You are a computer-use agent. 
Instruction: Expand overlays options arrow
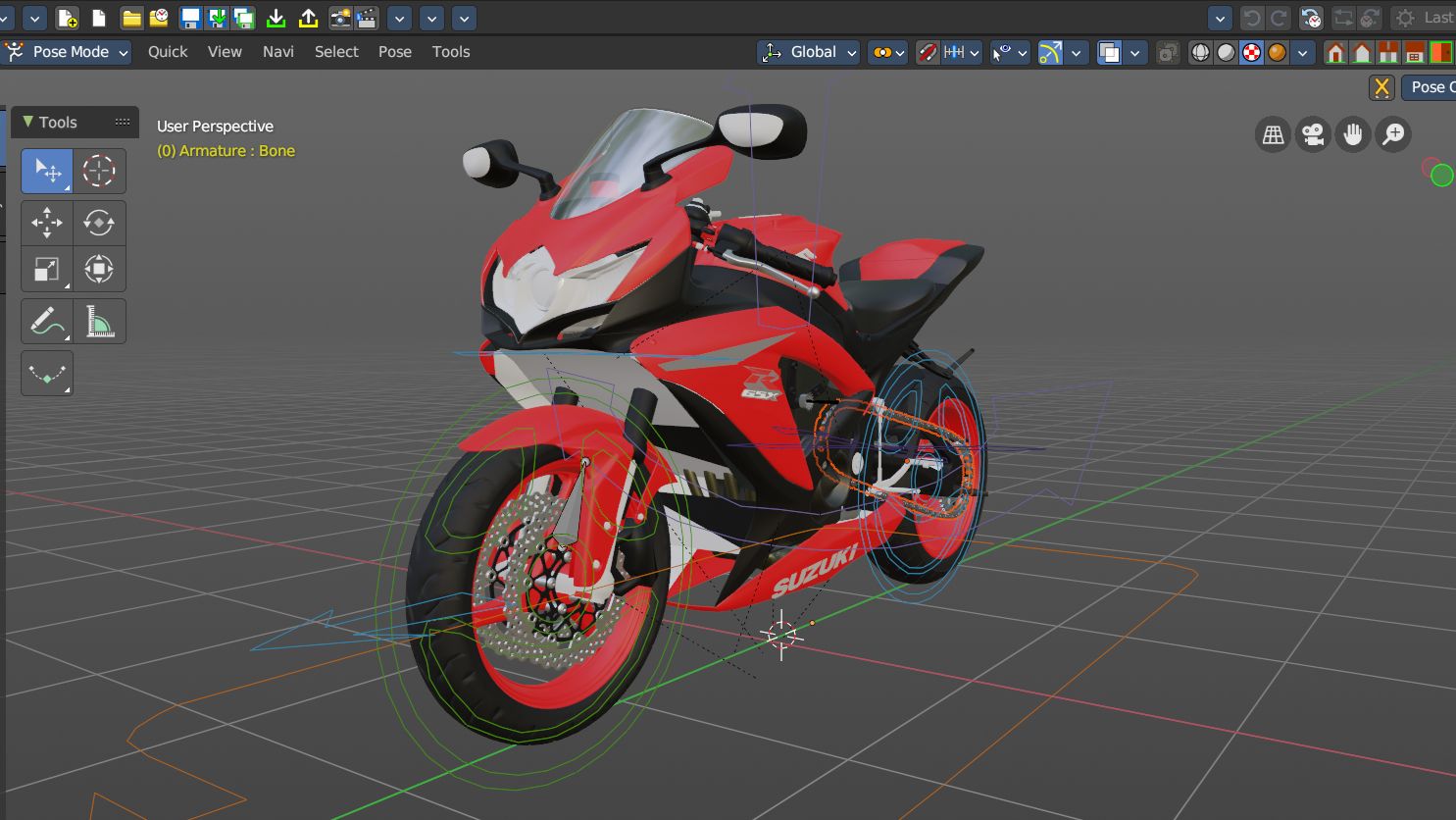[1135, 52]
